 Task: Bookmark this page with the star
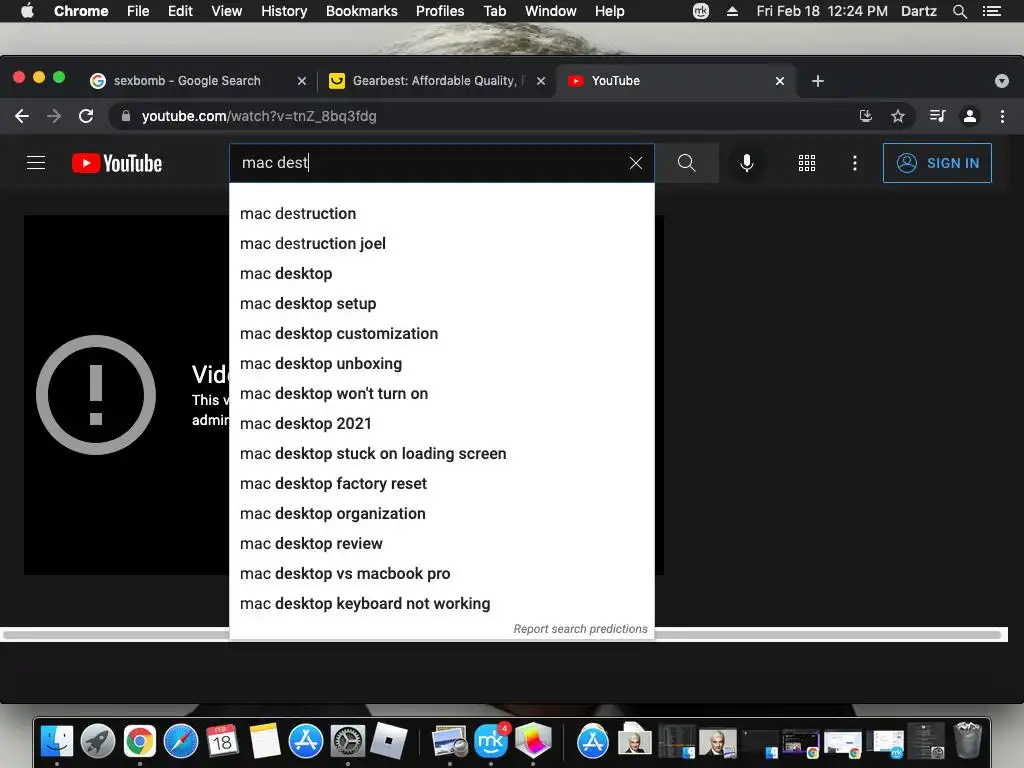898,116
